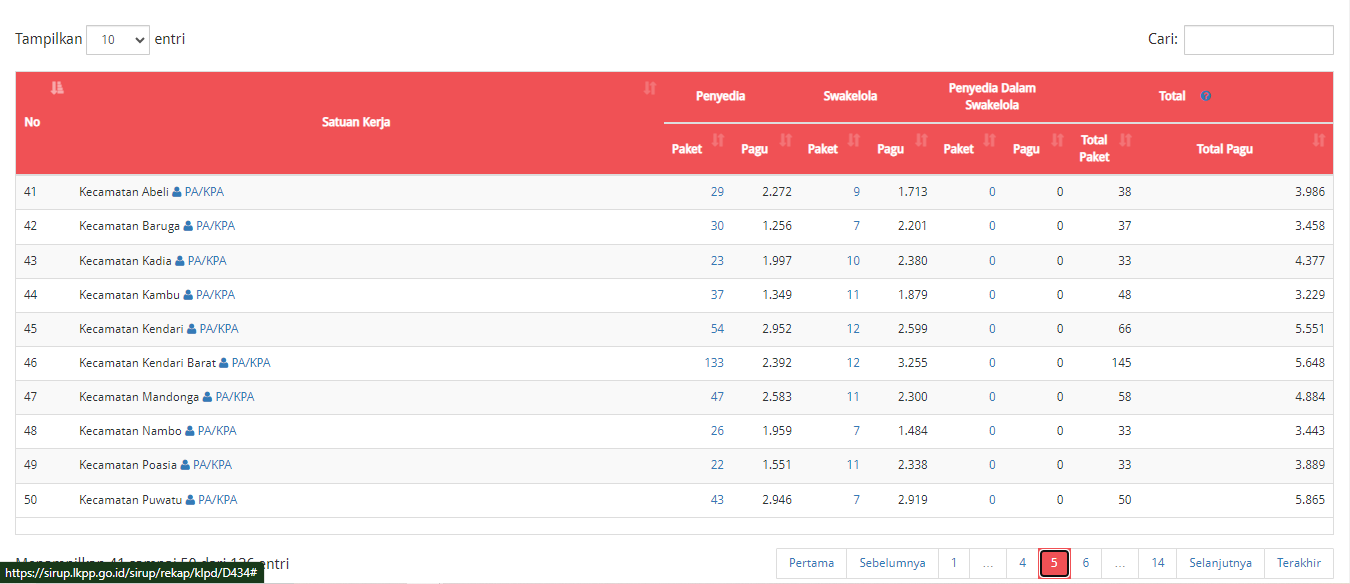Open Penyedia paket count 43 for Puwatu
The width and height of the screenshot is (1350, 584).
(717, 500)
